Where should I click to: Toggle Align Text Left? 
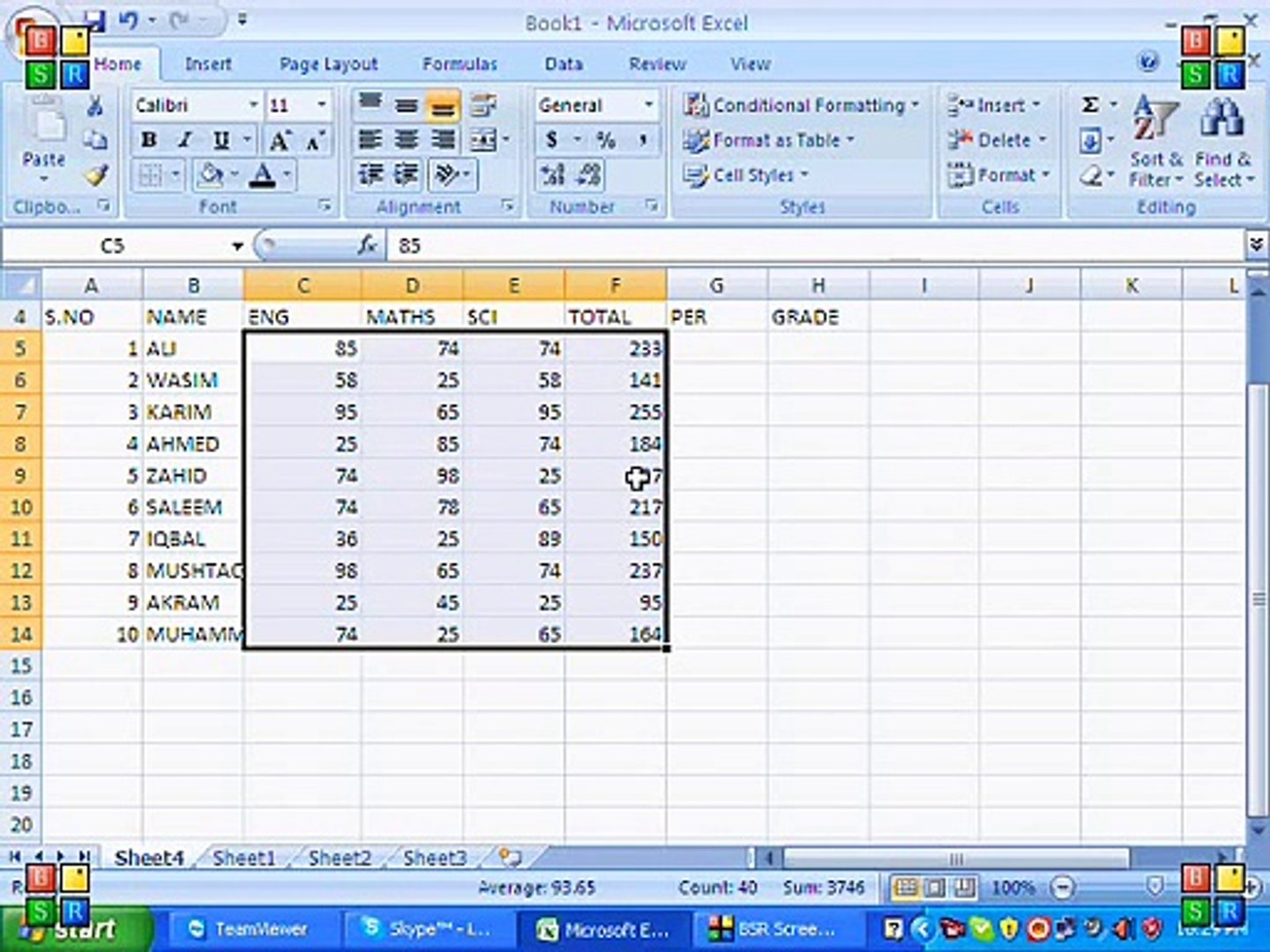pyautogui.click(x=370, y=139)
